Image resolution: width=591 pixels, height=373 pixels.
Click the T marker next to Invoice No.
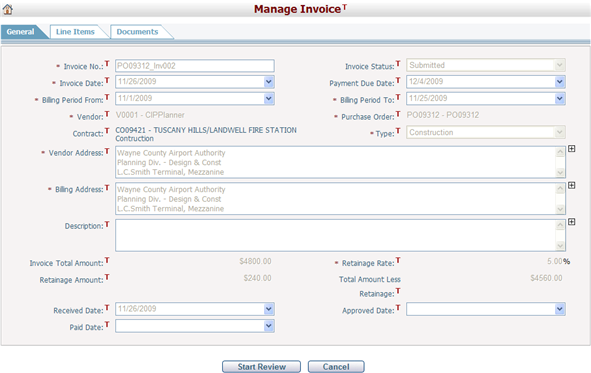[x=107, y=64]
